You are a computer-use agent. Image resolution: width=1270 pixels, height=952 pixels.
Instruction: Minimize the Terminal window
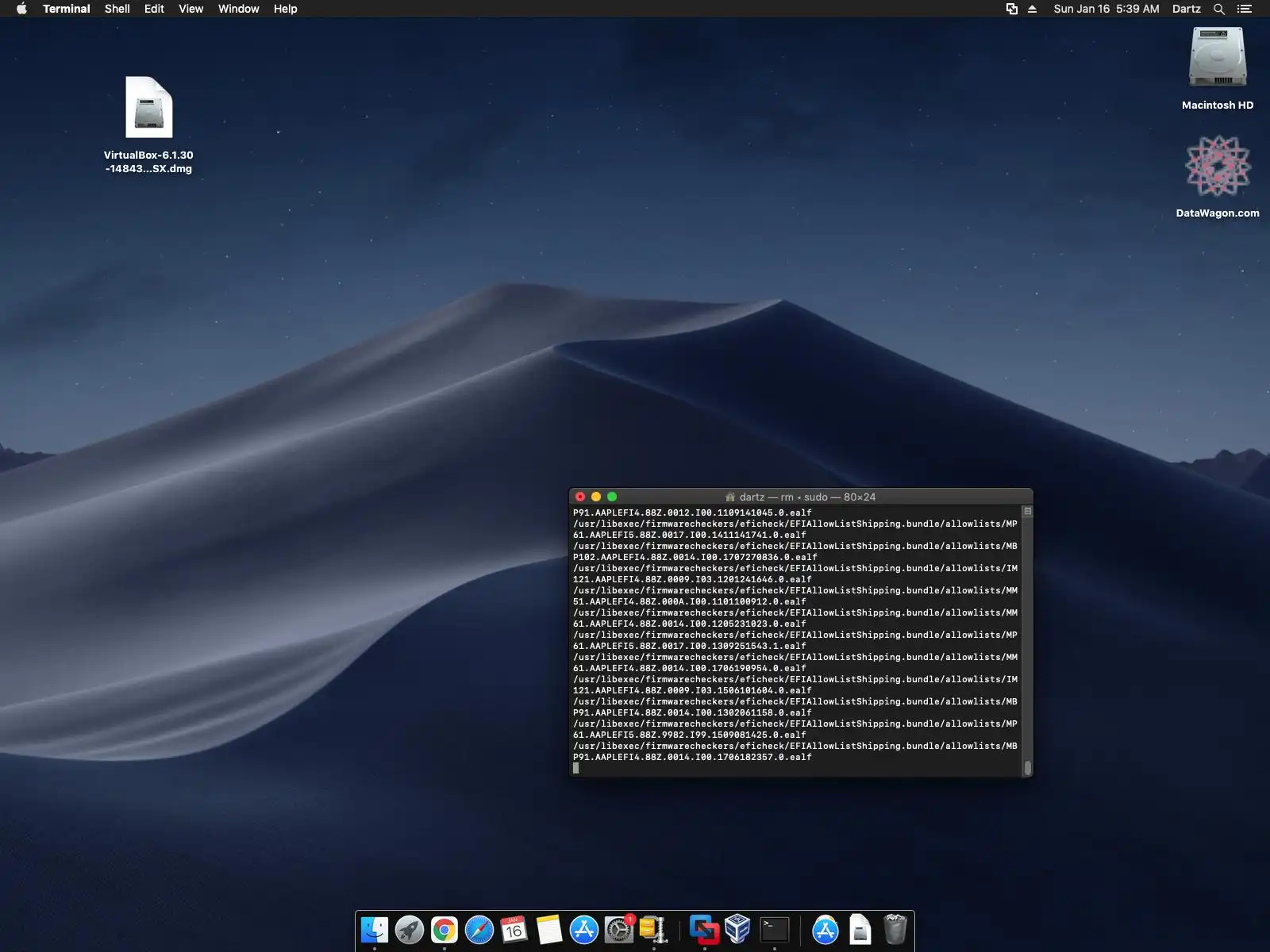click(x=596, y=497)
